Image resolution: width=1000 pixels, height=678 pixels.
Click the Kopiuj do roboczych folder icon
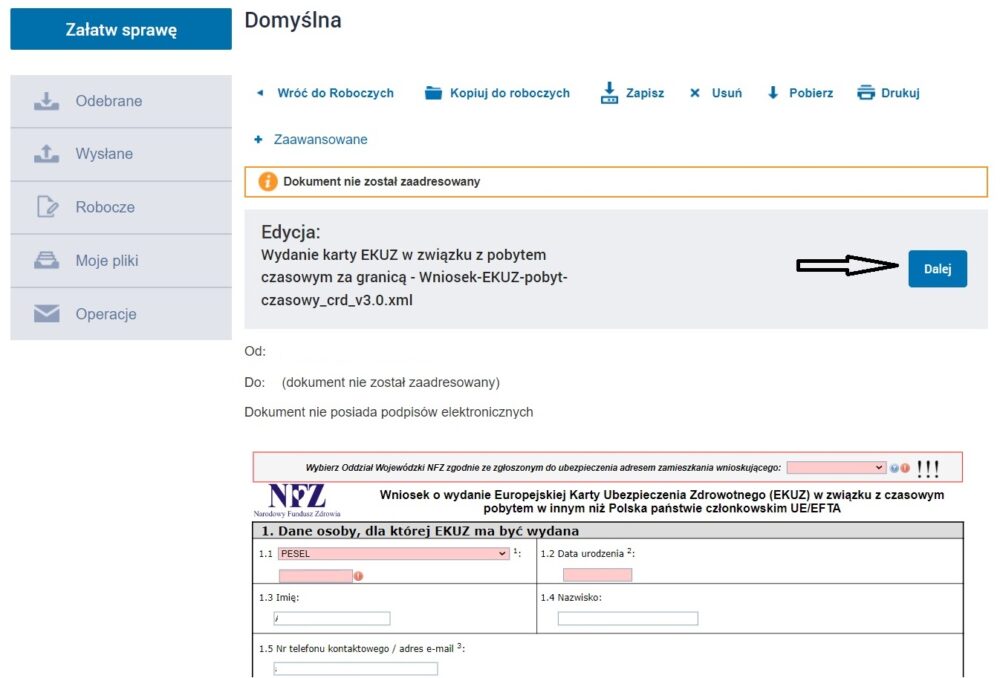433,93
